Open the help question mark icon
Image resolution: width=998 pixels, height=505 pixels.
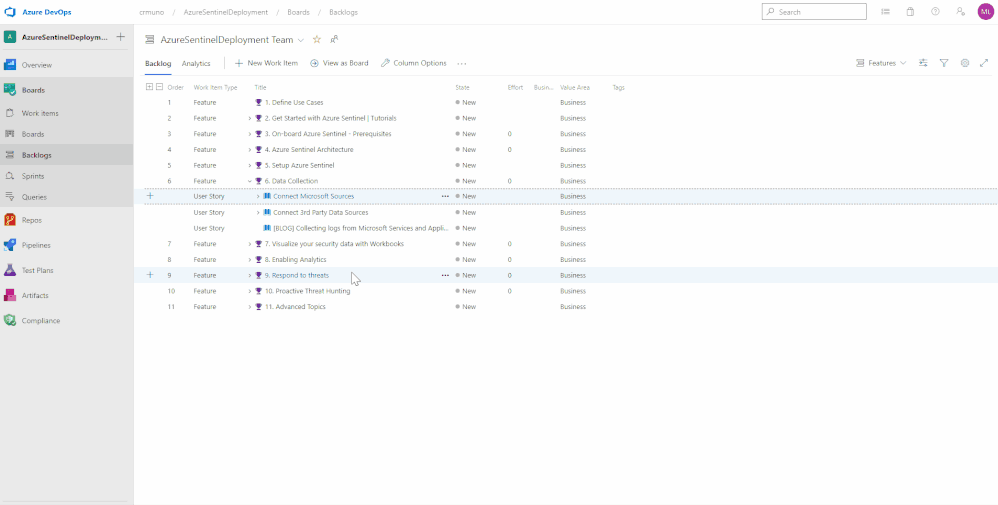tap(935, 11)
